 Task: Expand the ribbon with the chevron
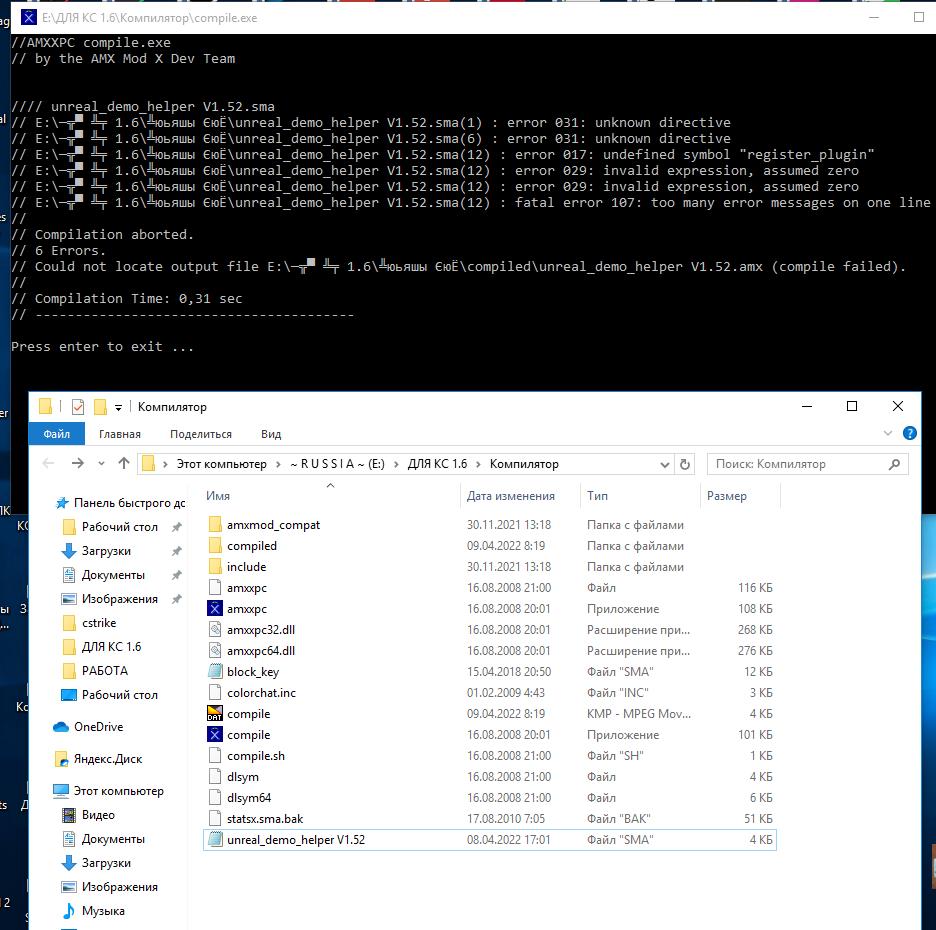click(888, 433)
